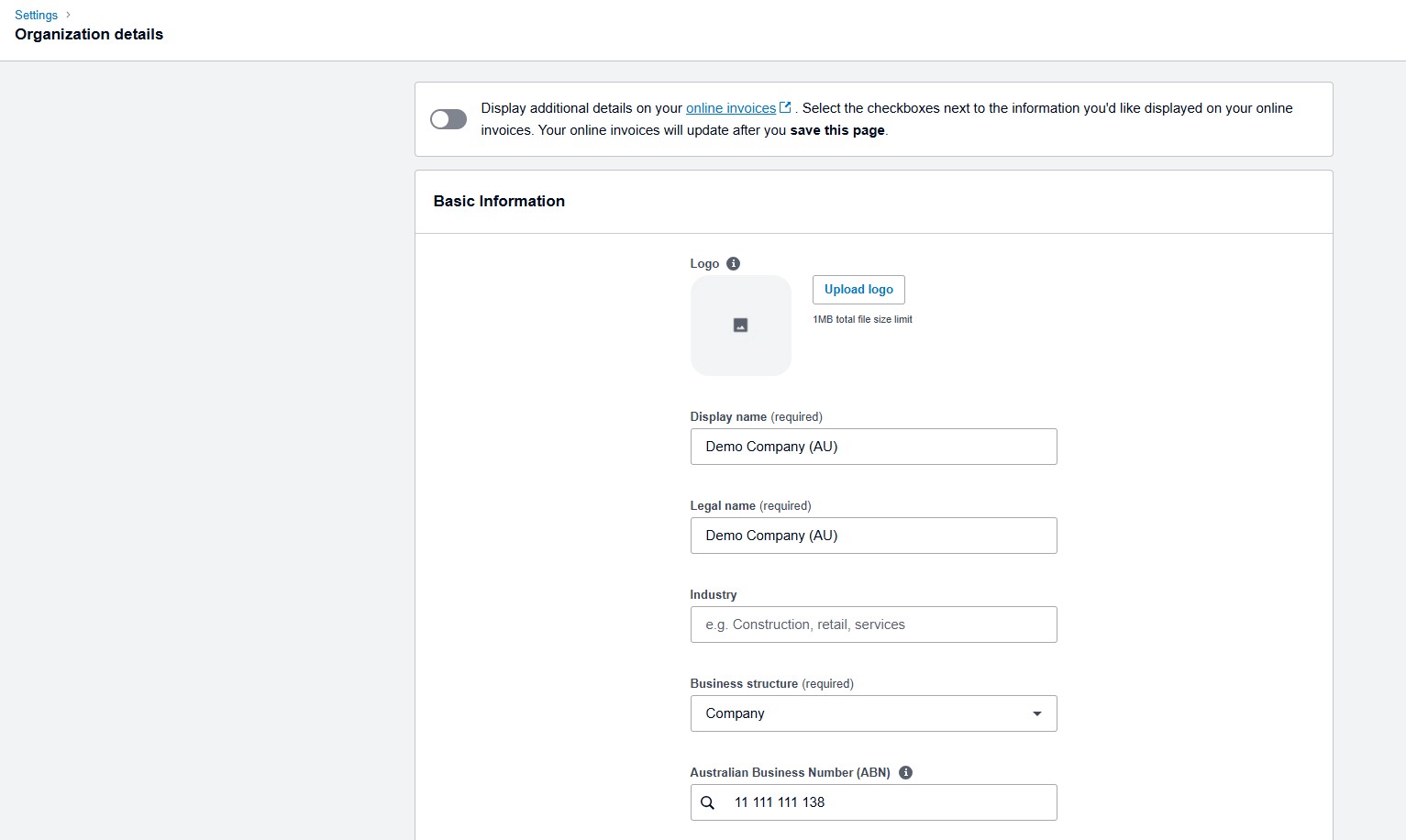Click the breadcrumb chevron after Settings
This screenshot has height=840, width=1406.
[x=67, y=15]
